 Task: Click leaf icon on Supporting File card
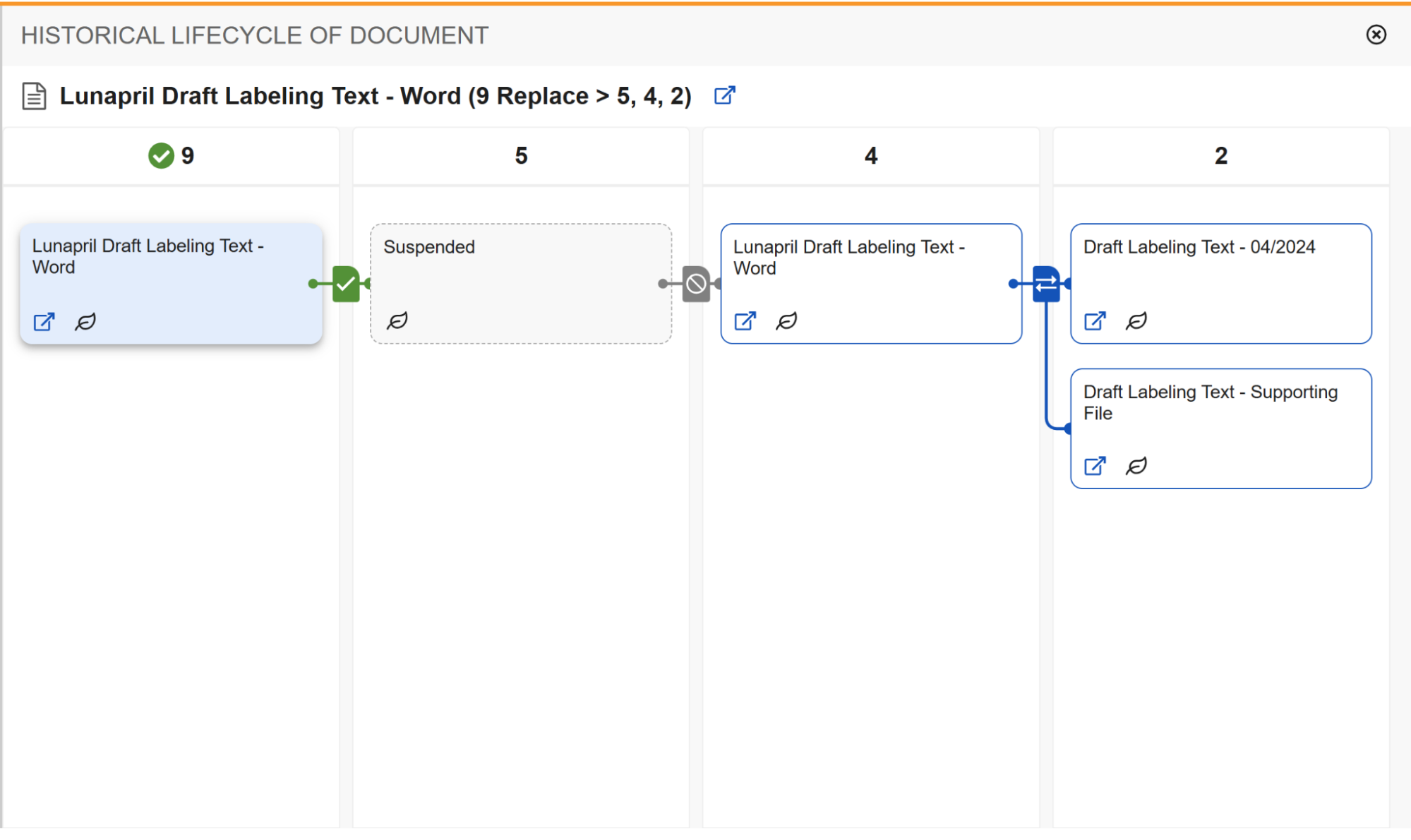1136,466
